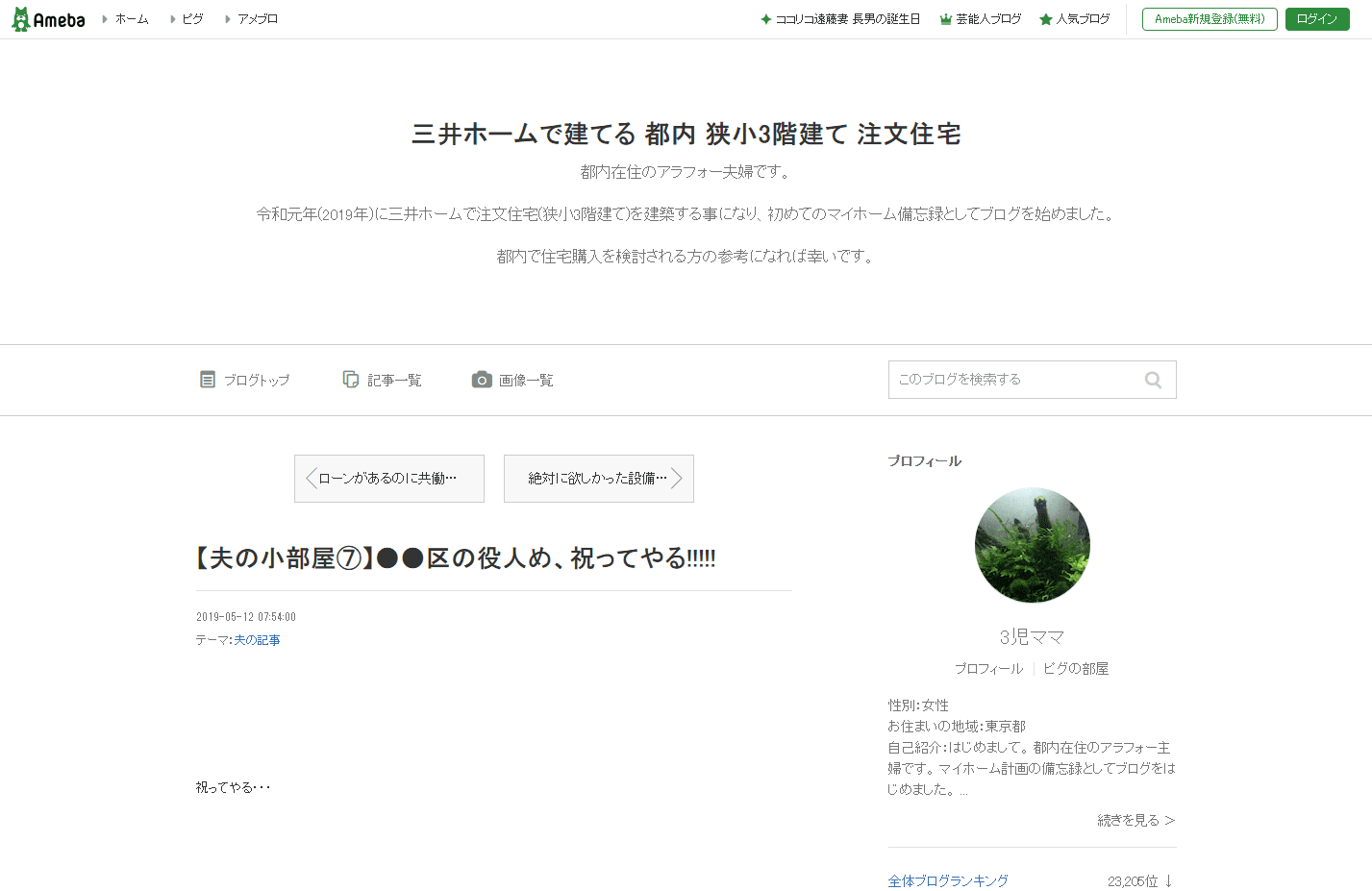Viewport: 1372px width, 891px height.
Task: Open the 3児ママ profile name
Action: tap(1033, 637)
